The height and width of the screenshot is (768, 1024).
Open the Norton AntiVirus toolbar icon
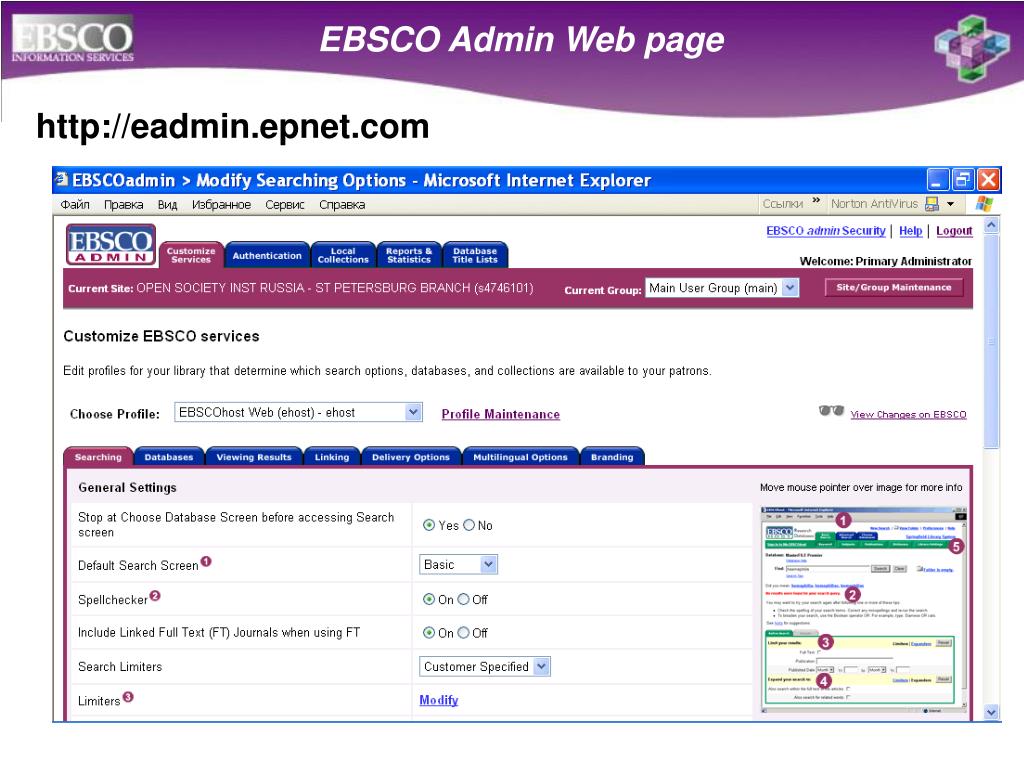[932, 204]
